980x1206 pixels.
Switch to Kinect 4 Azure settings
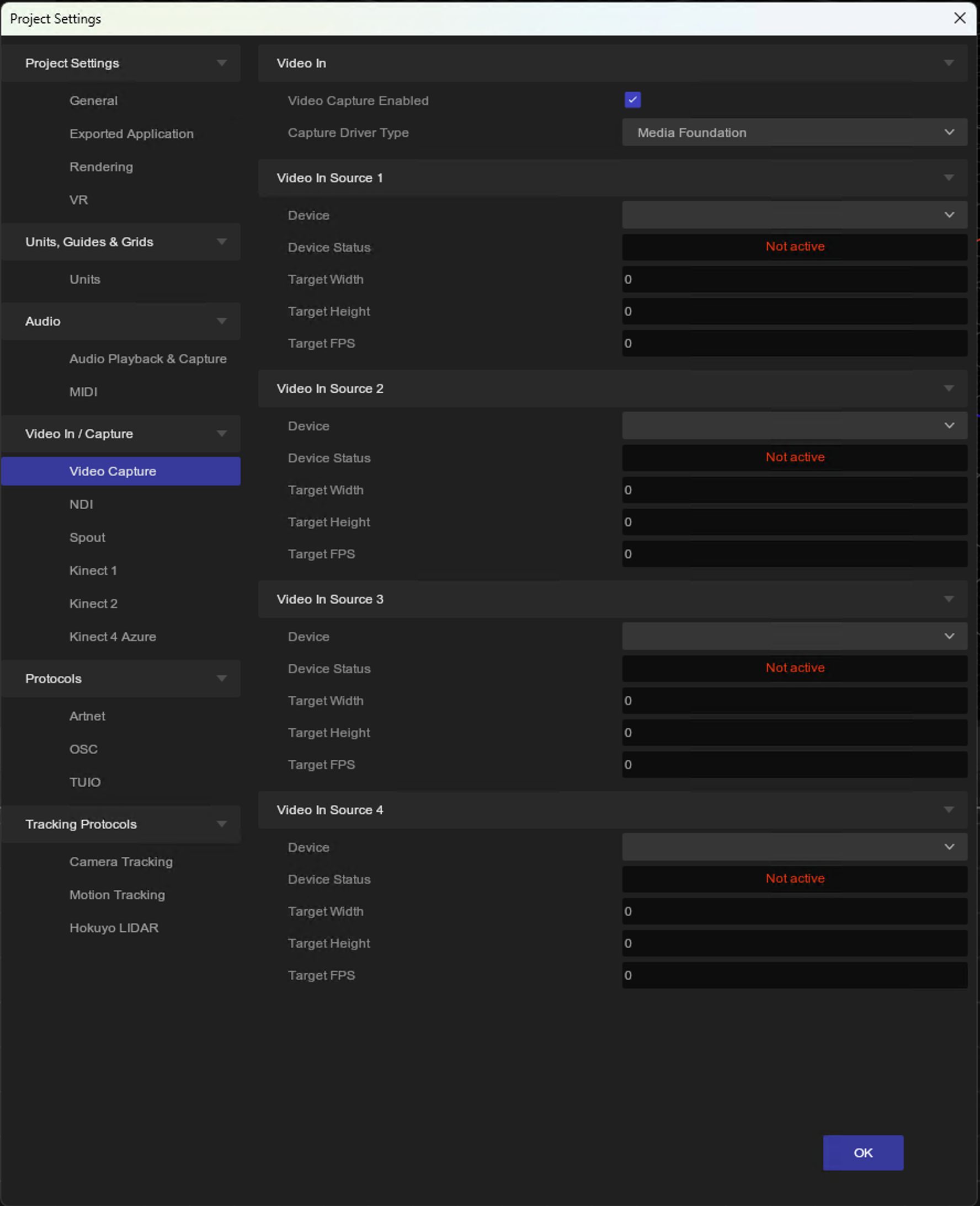[113, 637]
